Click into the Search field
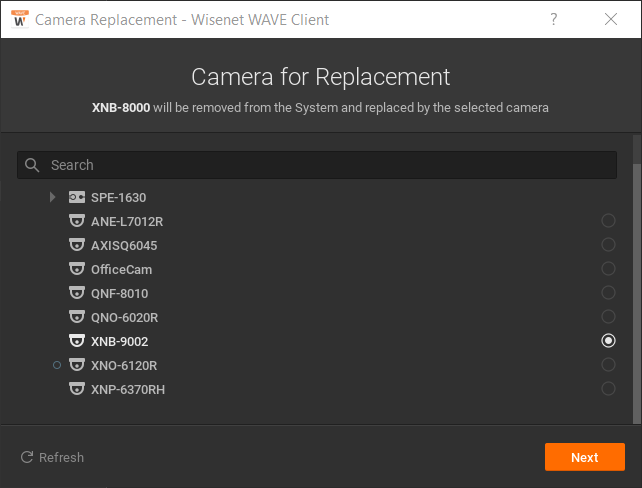Screen dimensions: 642x488 pyautogui.click(x=317, y=165)
